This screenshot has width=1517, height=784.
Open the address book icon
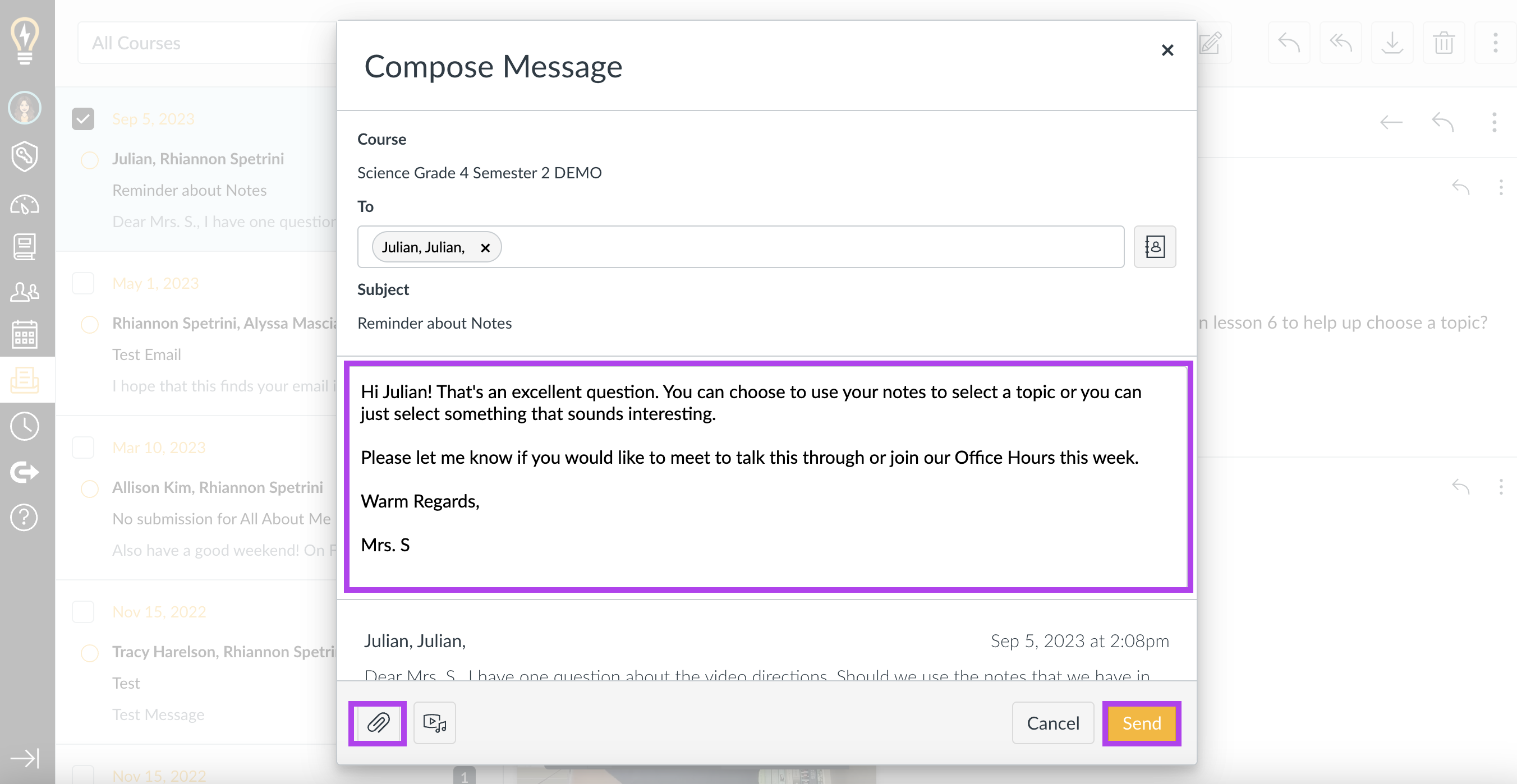[1154, 247]
